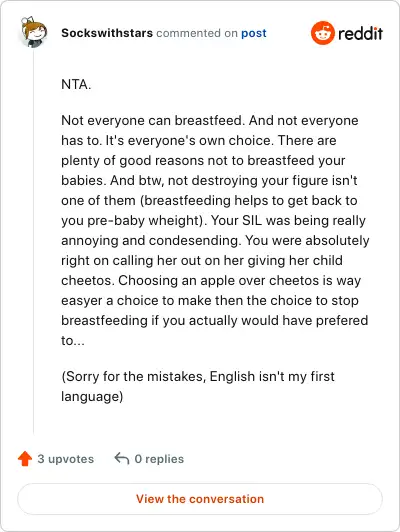The height and width of the screenshot is (532, 400).
Task: Click the '3 upvotes' count text
Action: pyautogui.click(x=65, y=459)
